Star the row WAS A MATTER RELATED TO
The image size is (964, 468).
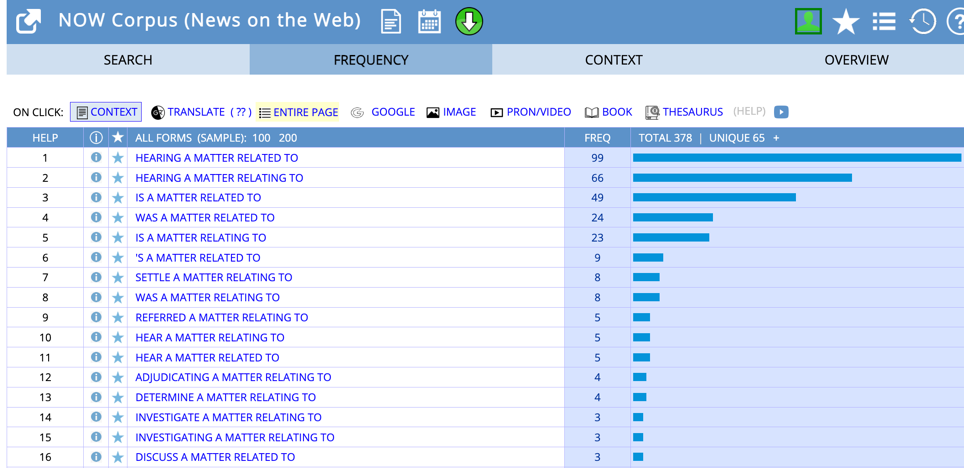118,218
